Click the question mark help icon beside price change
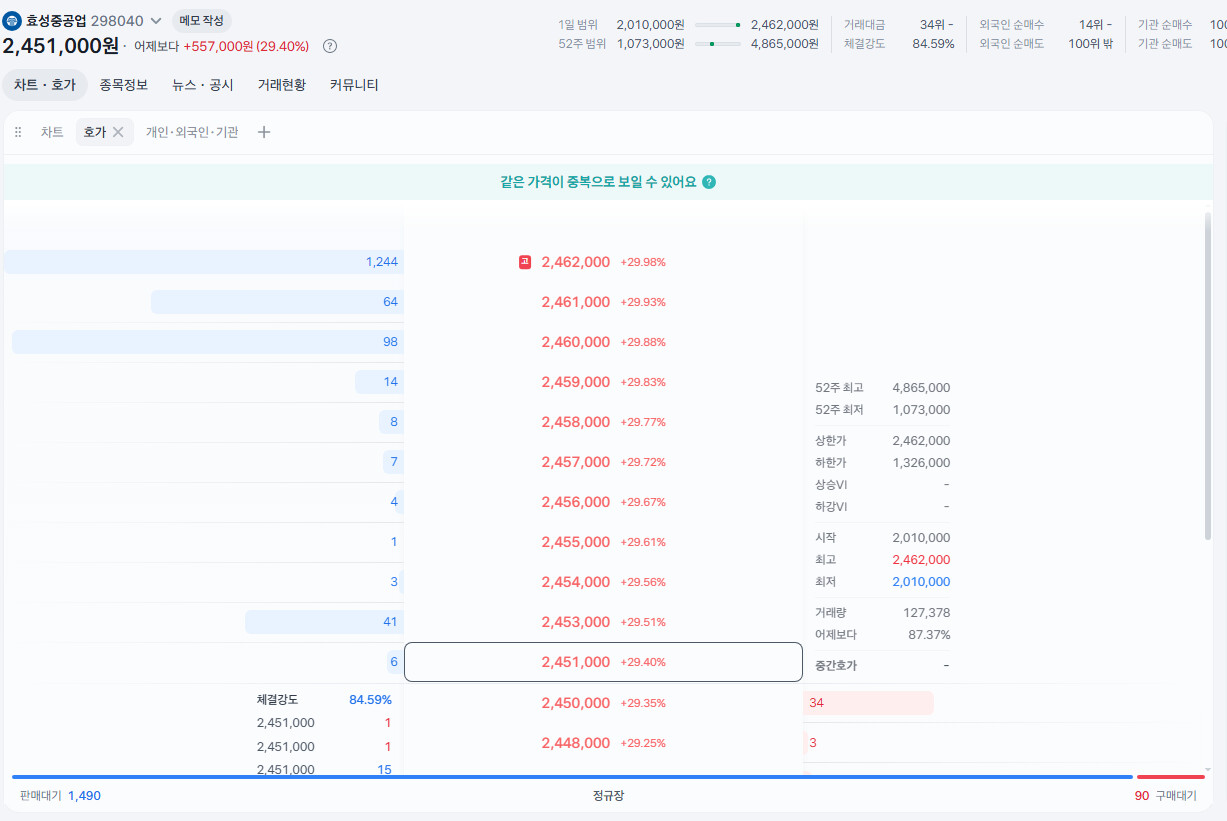Viewport: 1227px width, 821px height. pyautogui.click(x=330, y=46)
